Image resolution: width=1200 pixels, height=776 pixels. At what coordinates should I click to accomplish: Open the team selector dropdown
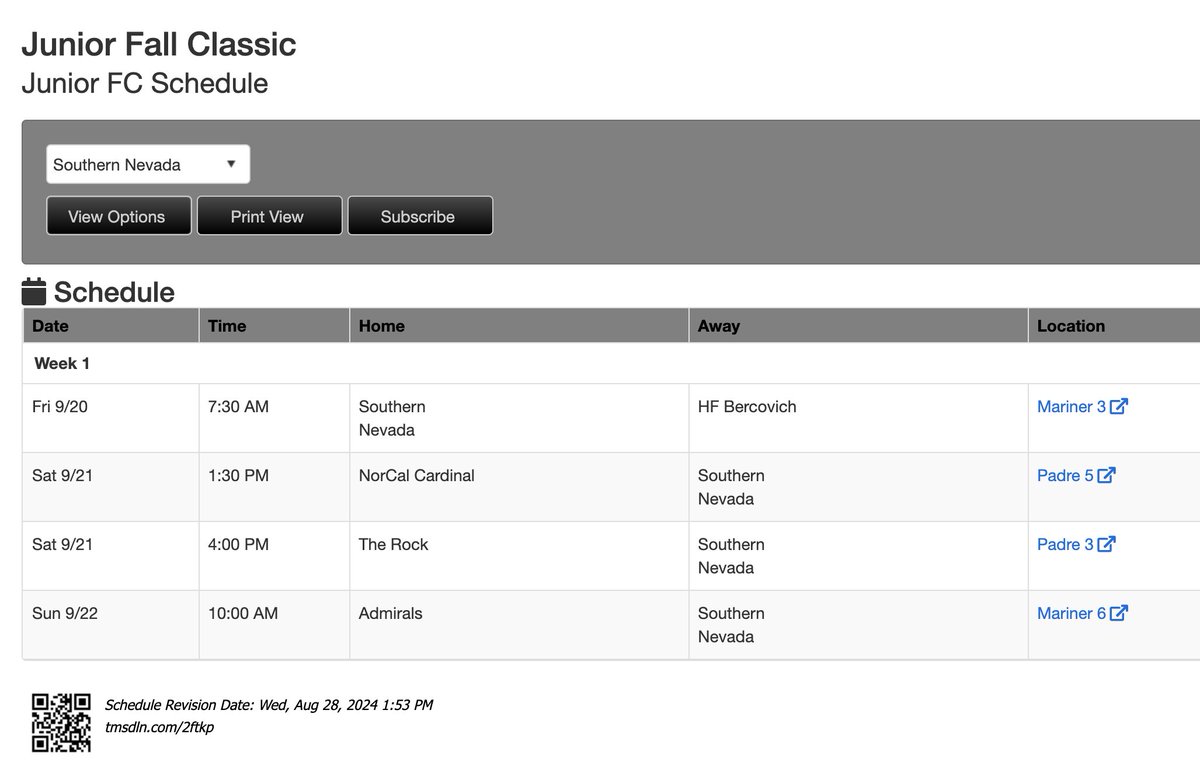pyautogui.click(x=147, y=163)
